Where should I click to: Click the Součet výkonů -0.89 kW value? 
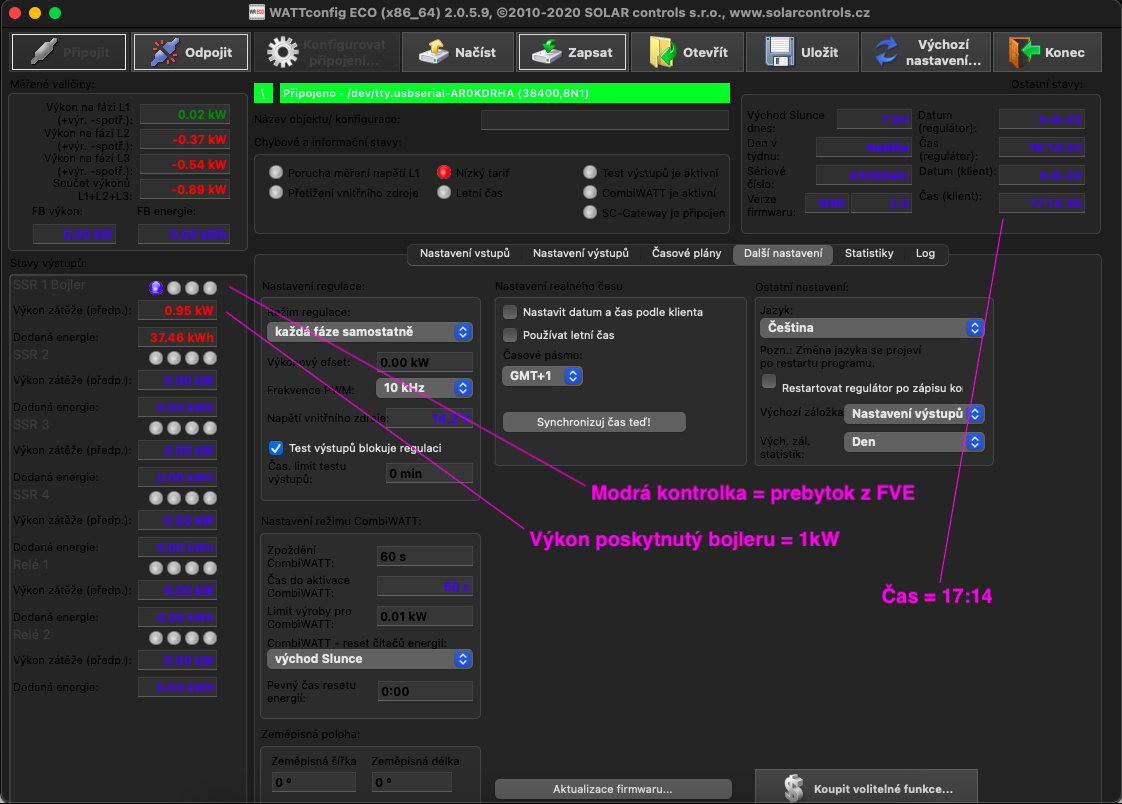[185, 190]
